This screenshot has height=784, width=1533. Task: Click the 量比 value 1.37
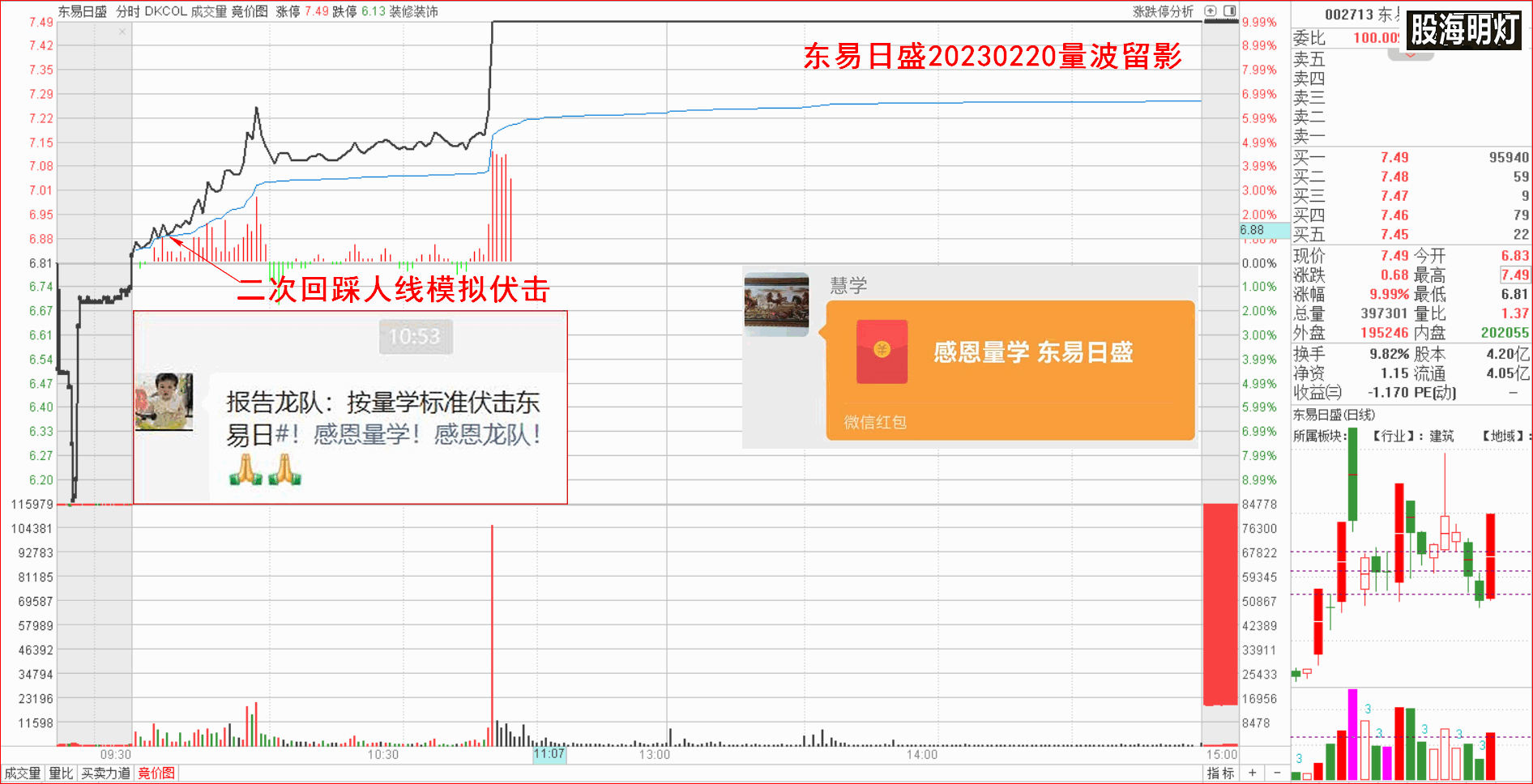coord(1514,313)
